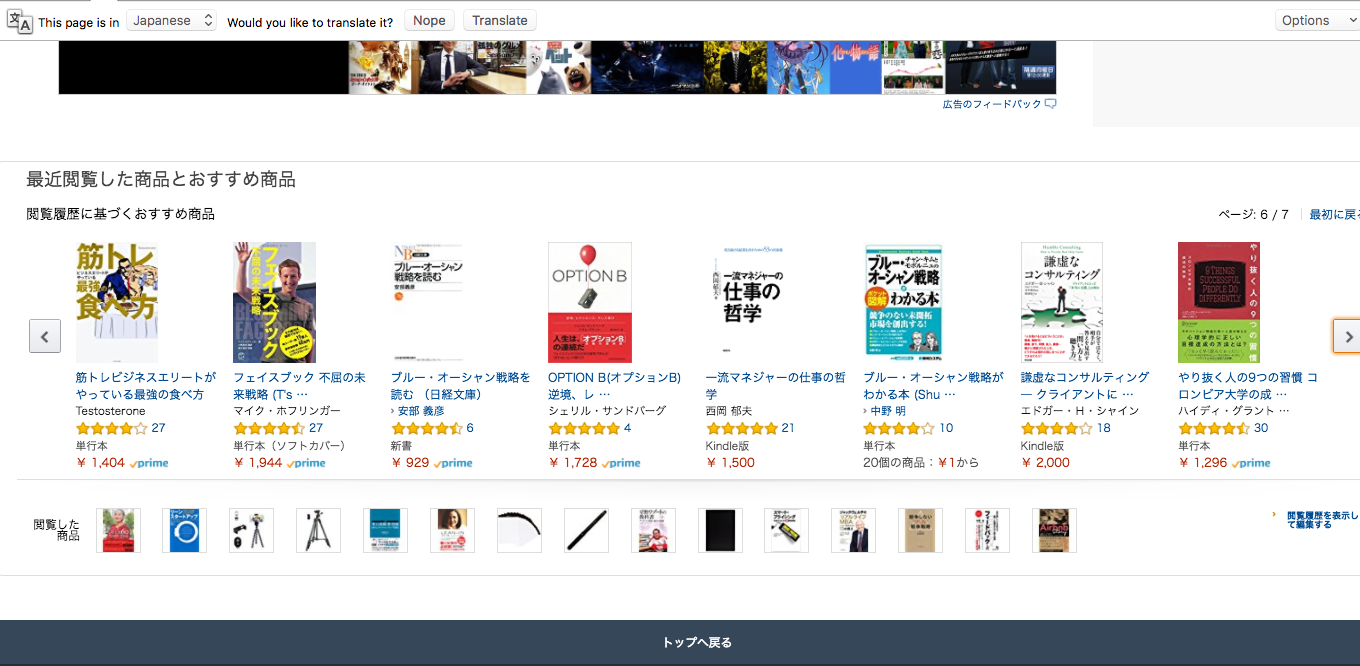Viewport: 1360px width, 666px height.
Task: Open viewed item black camera tripod
Action: pyautogui.click(x=318, y=530)
